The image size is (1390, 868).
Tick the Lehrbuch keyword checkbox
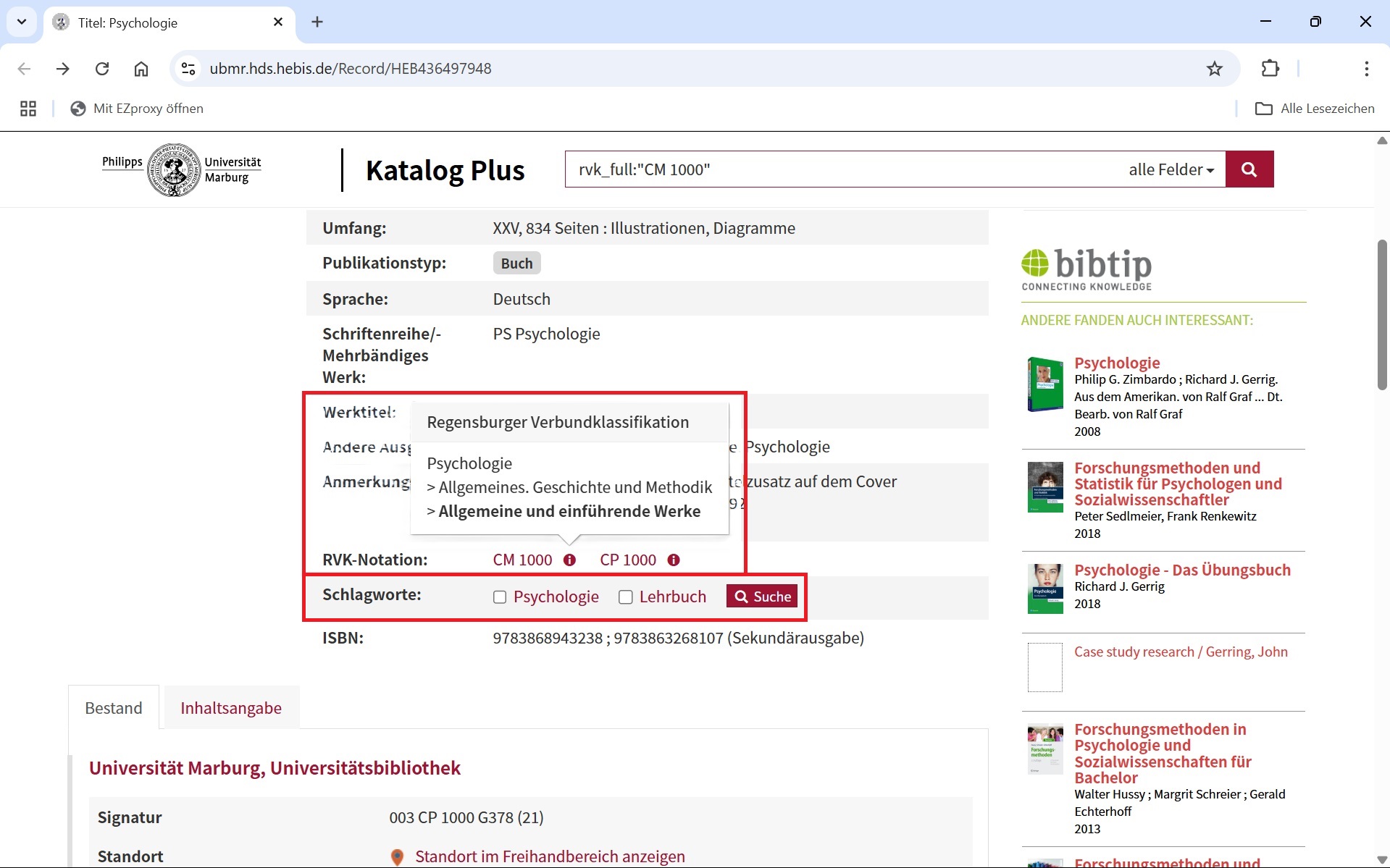626,597
